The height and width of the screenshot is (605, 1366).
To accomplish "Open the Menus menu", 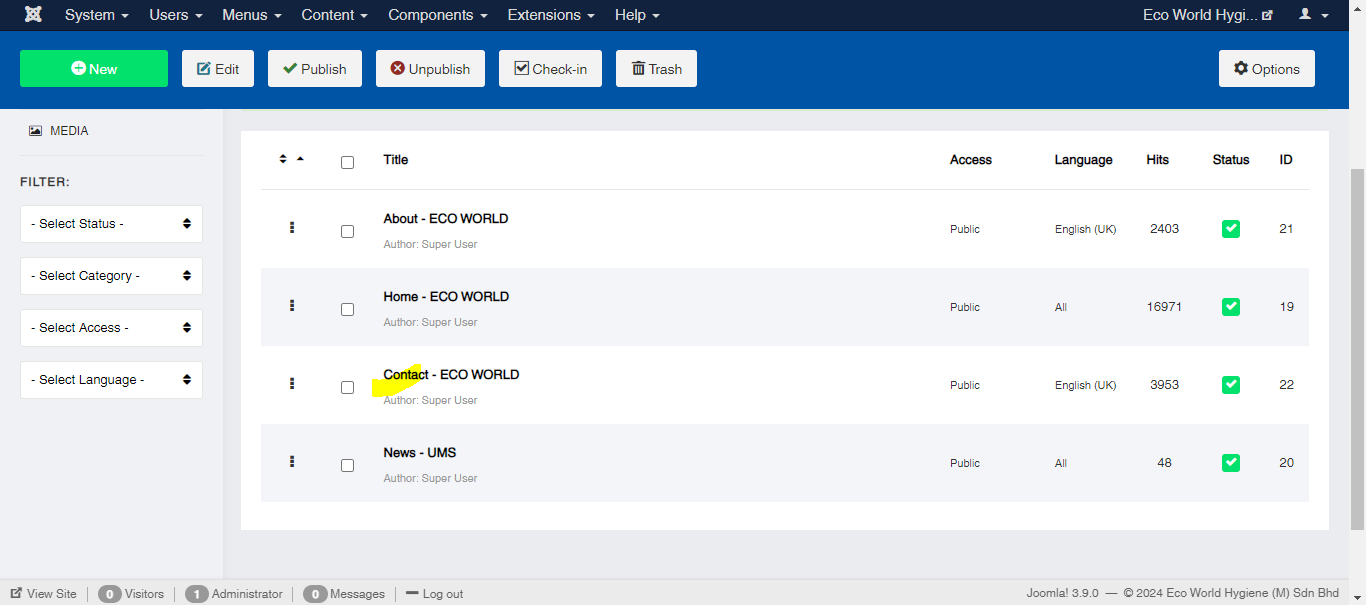I will pos(252,15).
